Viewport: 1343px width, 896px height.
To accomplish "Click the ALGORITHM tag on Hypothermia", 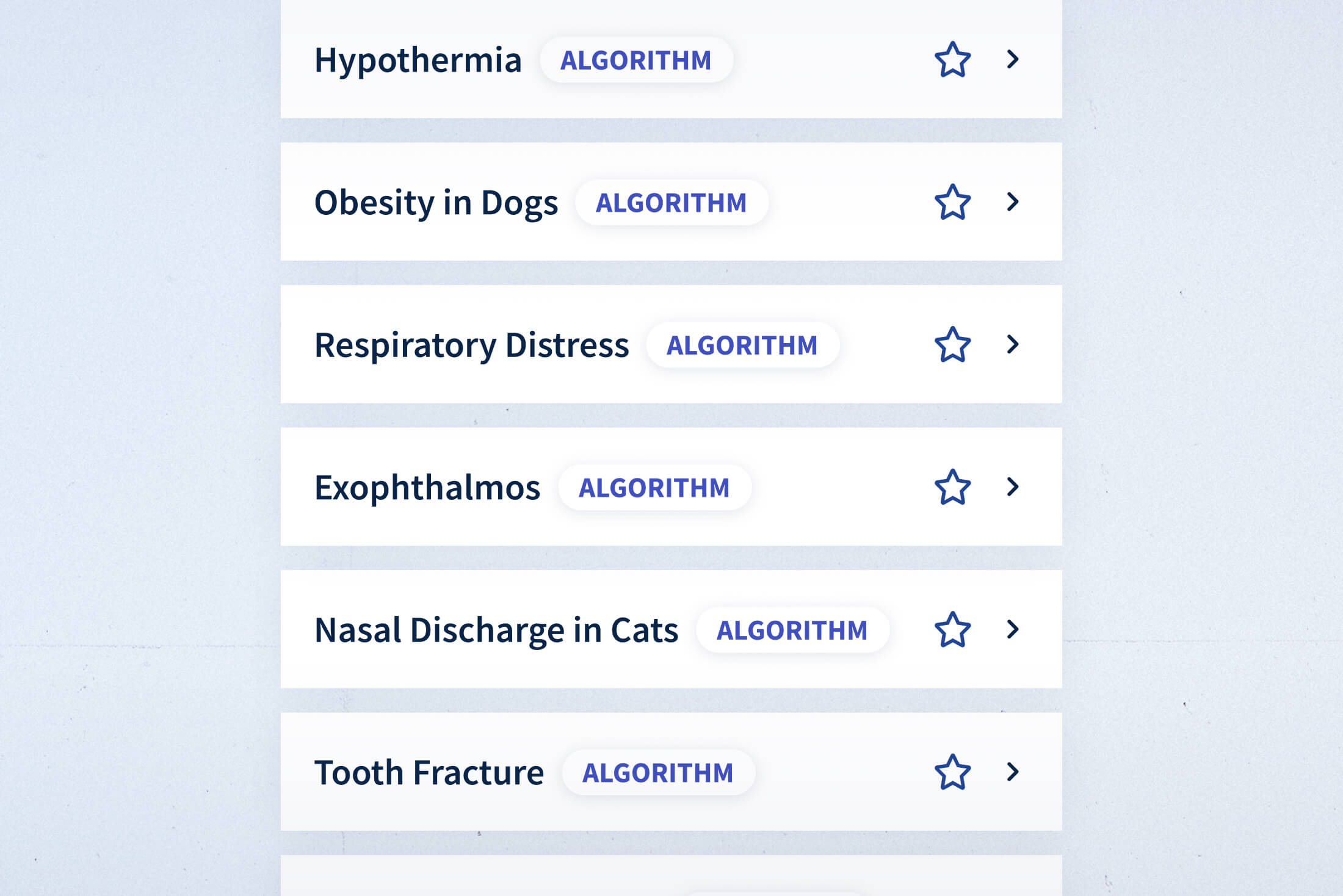I will click(636, 60).
